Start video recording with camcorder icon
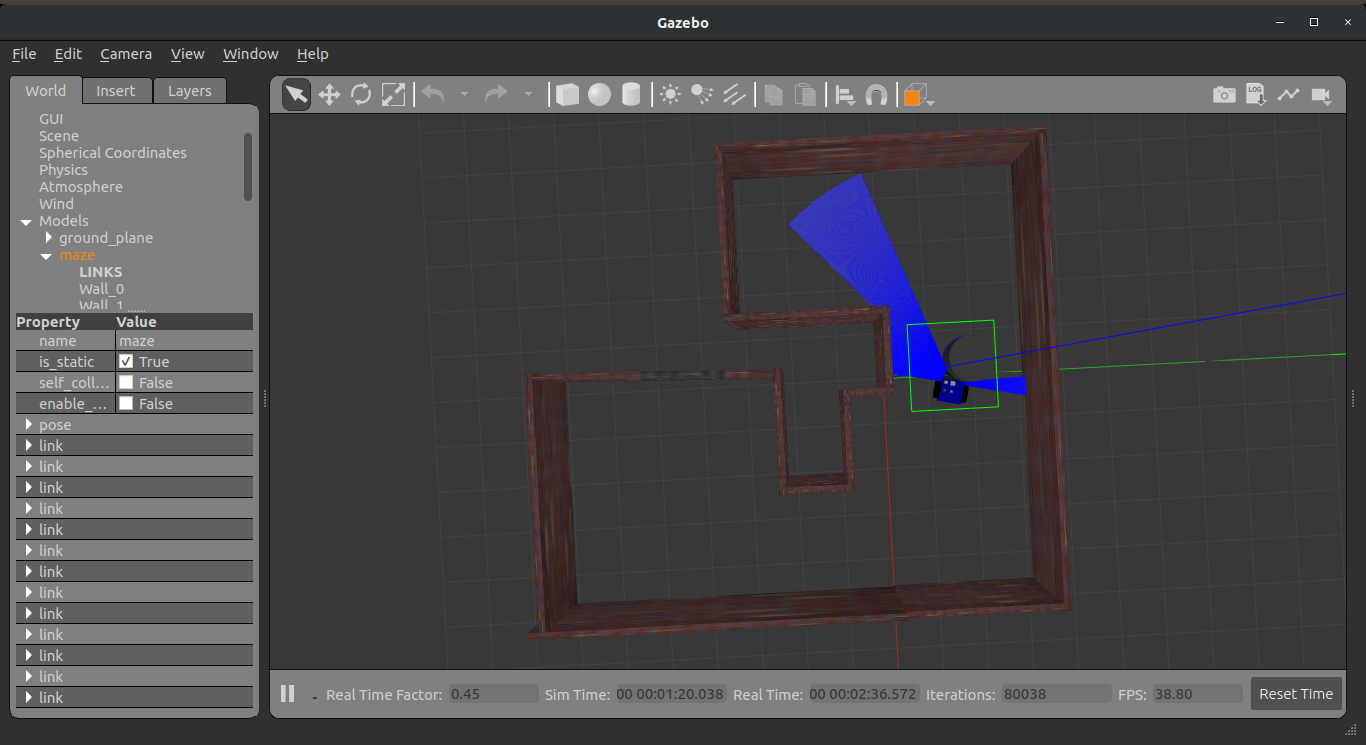 [x=1321, y=95]
